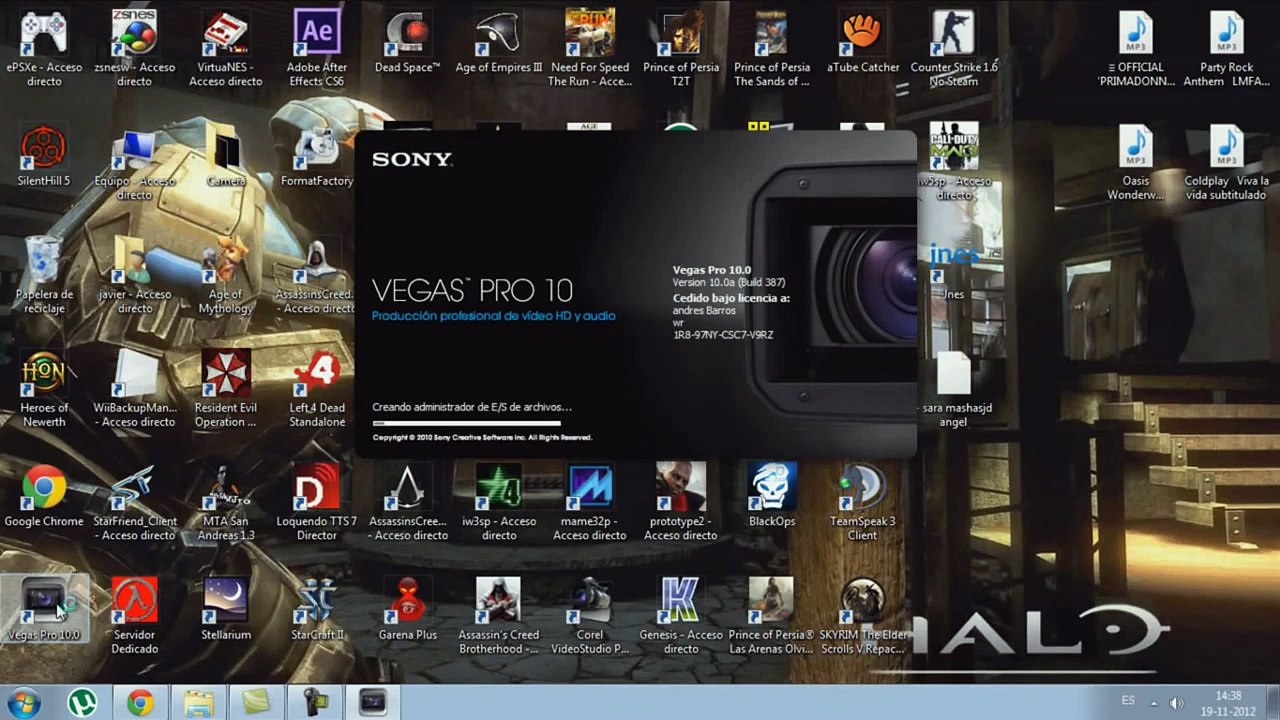The image size is (1280, 720).
Task: Click the Vegas Pro 10 splash screen title
Action: click(472, 290)
